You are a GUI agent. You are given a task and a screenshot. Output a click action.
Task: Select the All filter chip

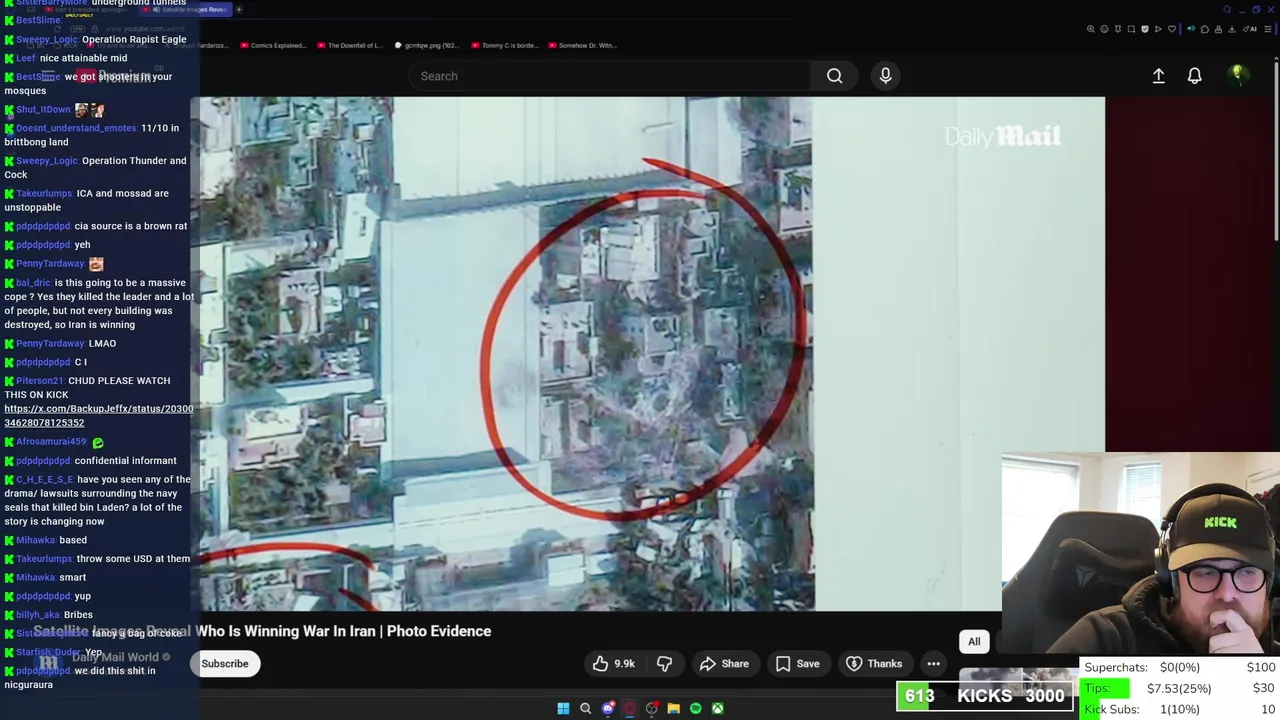(974, 642)
